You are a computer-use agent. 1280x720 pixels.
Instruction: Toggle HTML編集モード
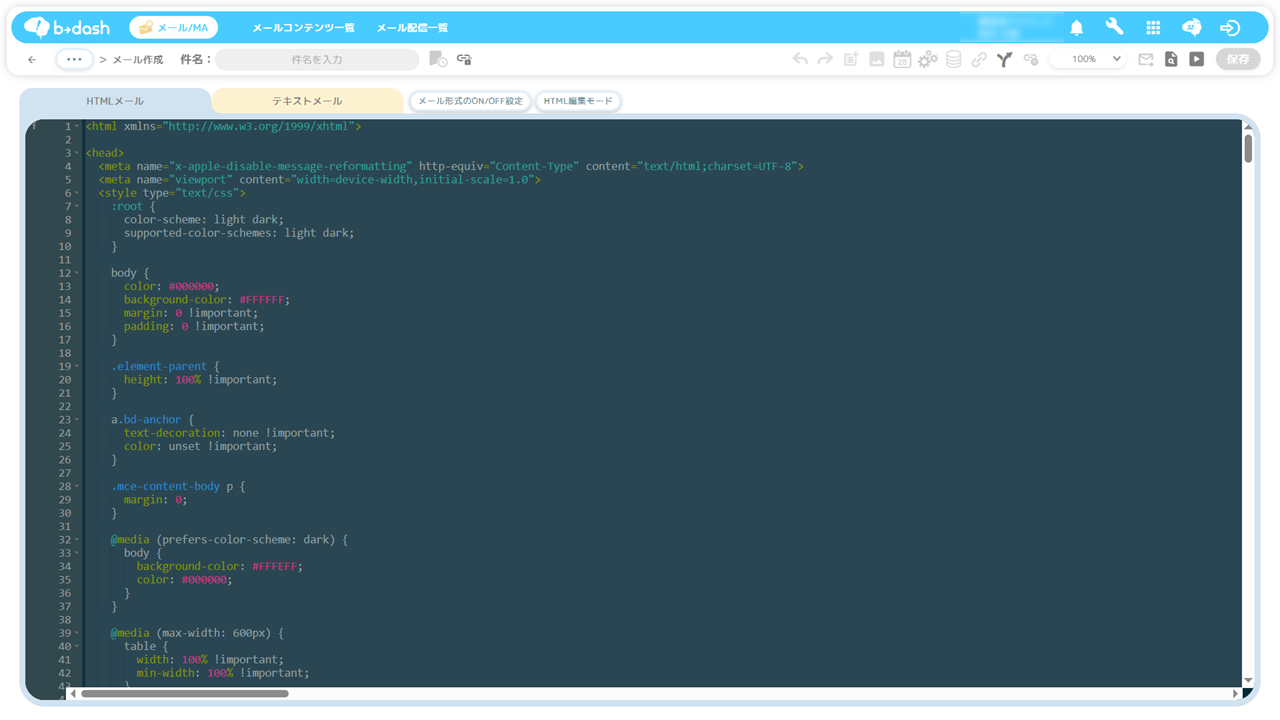pyautogui.click(x=578, y=101)
